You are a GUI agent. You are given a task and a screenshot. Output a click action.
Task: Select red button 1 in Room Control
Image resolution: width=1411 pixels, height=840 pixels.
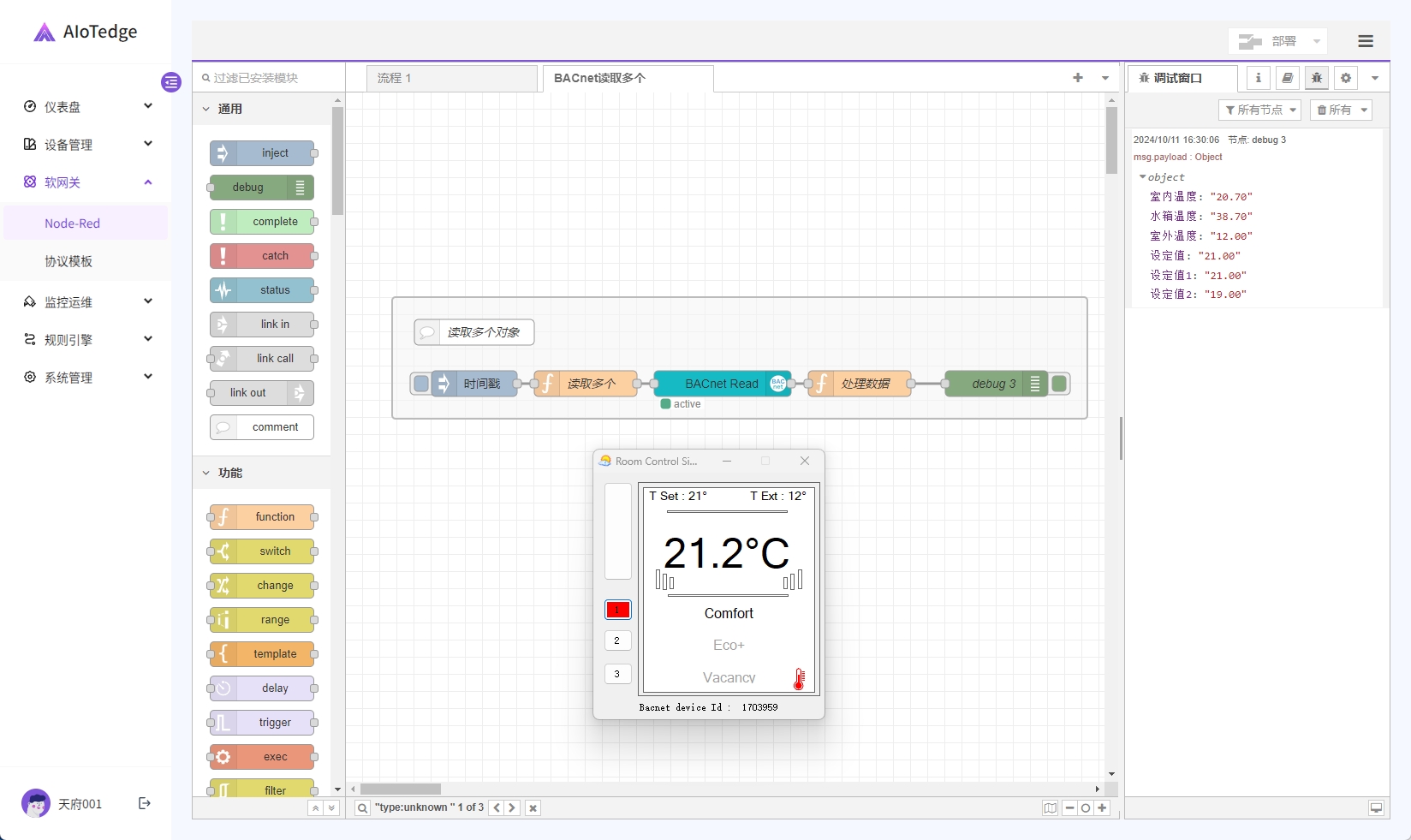(617, 610)
